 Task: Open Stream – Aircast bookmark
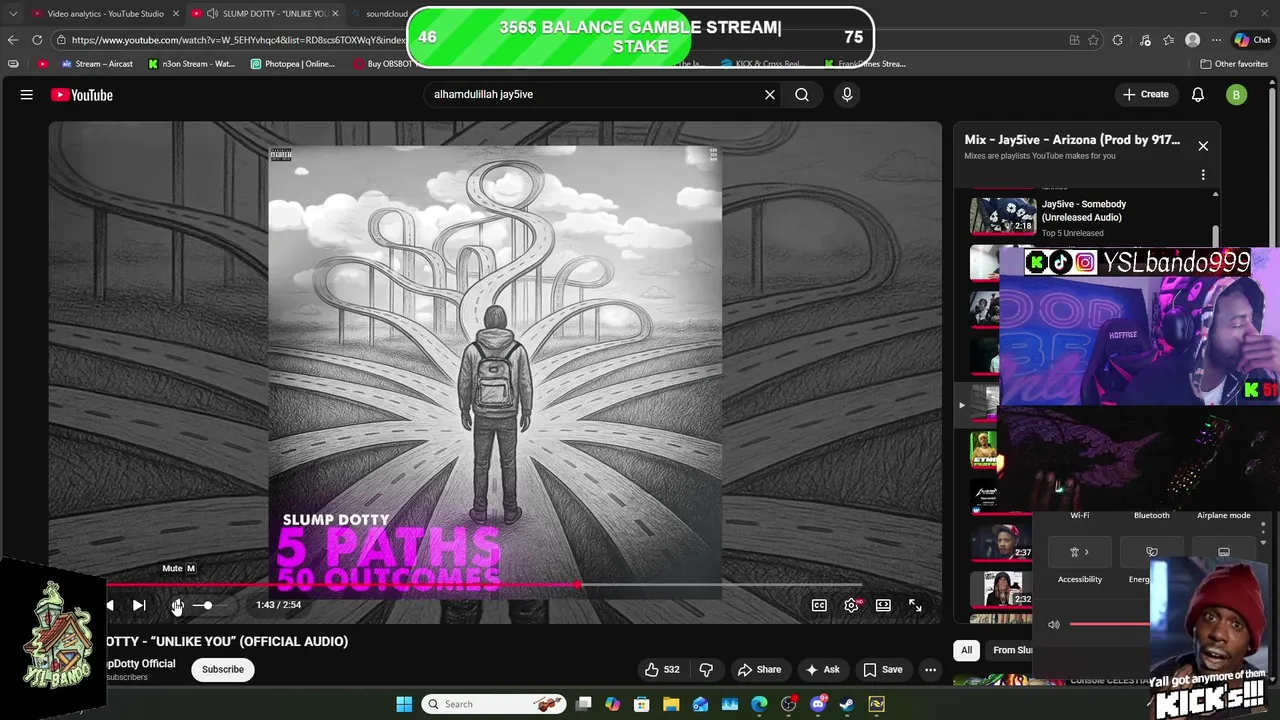[97, 64]
